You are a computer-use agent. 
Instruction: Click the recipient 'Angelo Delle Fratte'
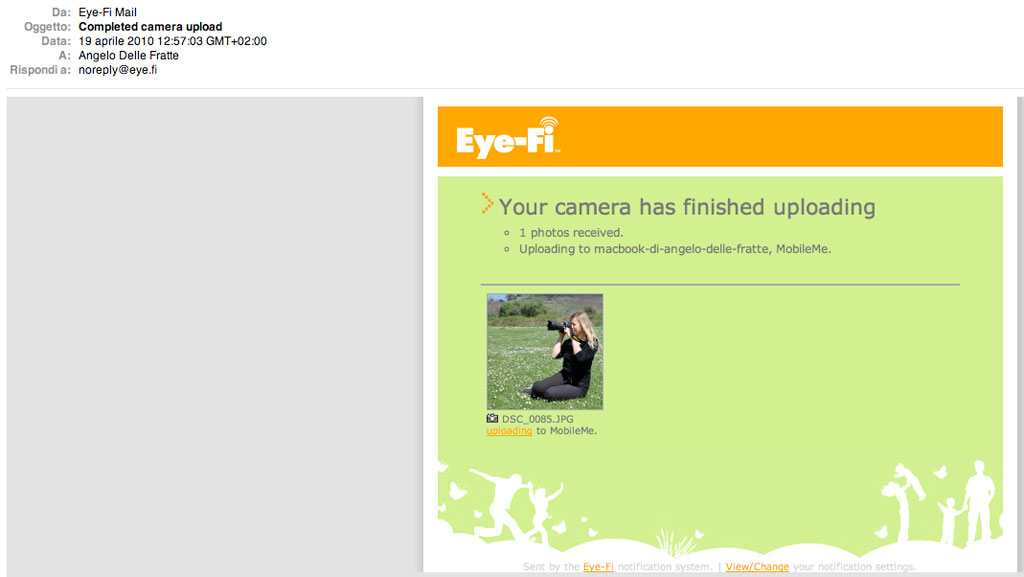129,55
